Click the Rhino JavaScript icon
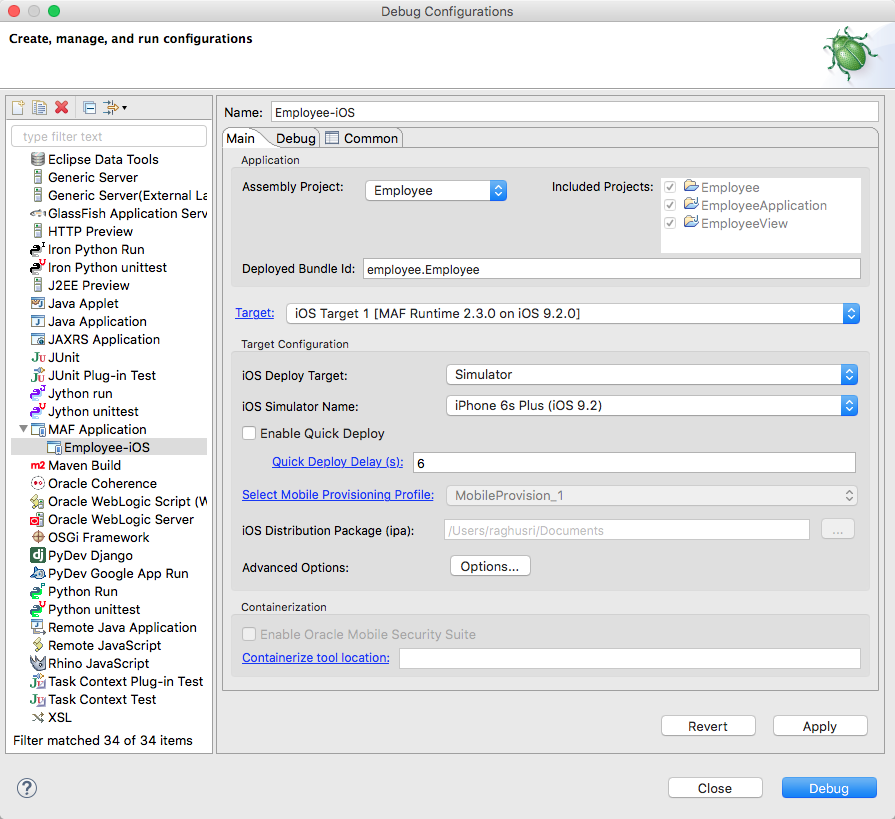Viewport: 895px width, 819px height. 38,663
